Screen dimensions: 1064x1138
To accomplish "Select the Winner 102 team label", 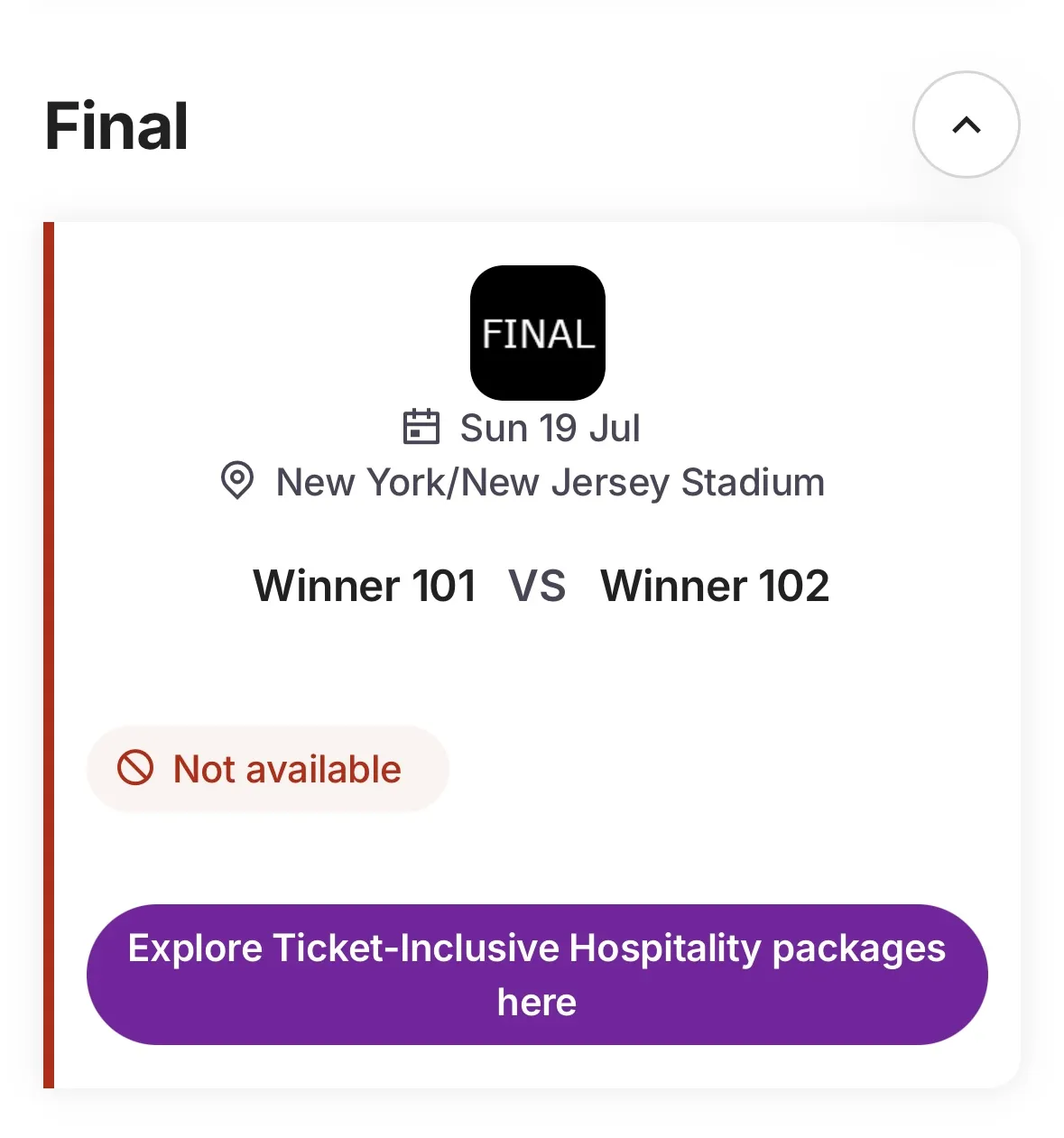I will pyautogui.click(x=715, y=586).
